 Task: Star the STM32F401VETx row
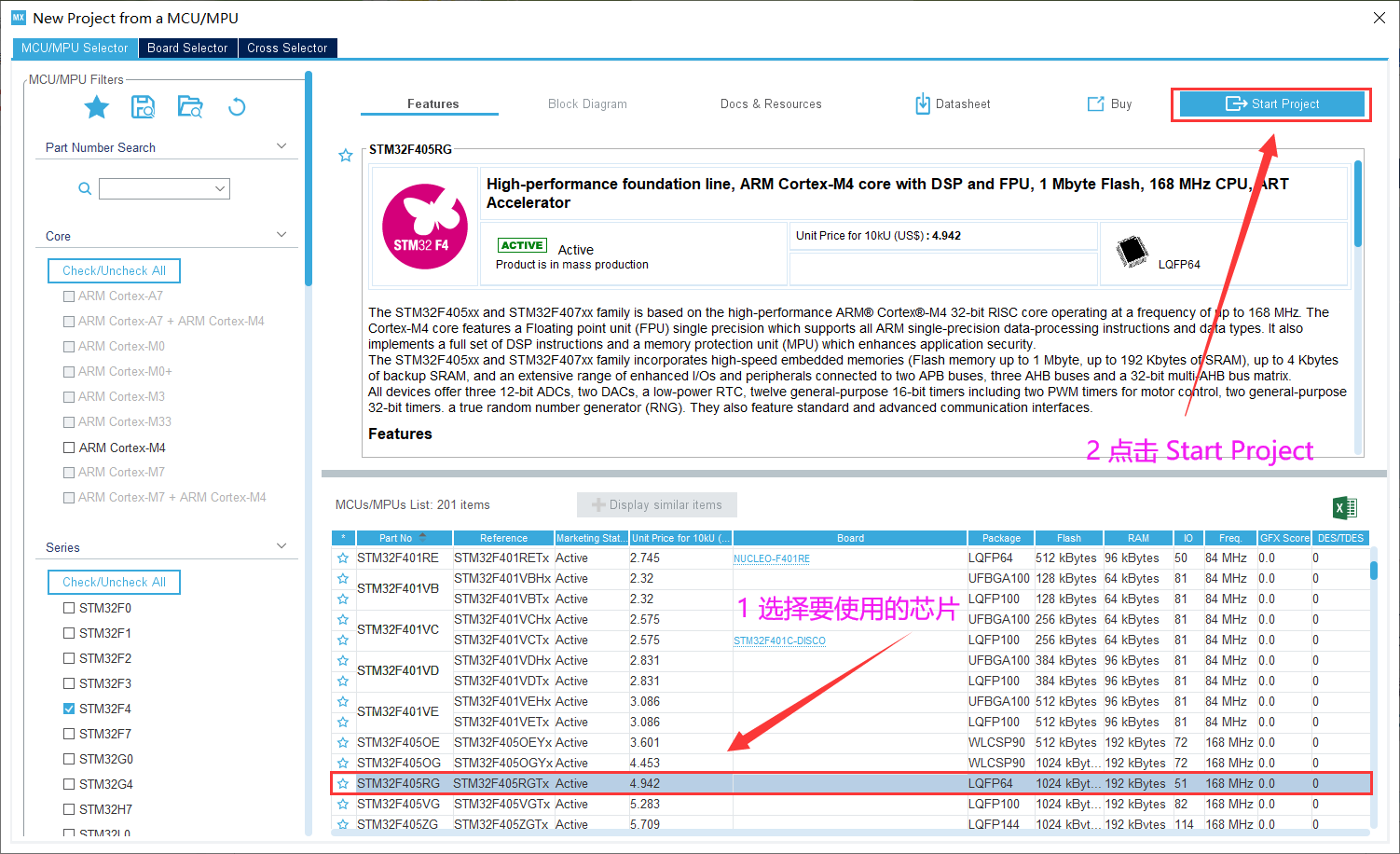point(343,723)
